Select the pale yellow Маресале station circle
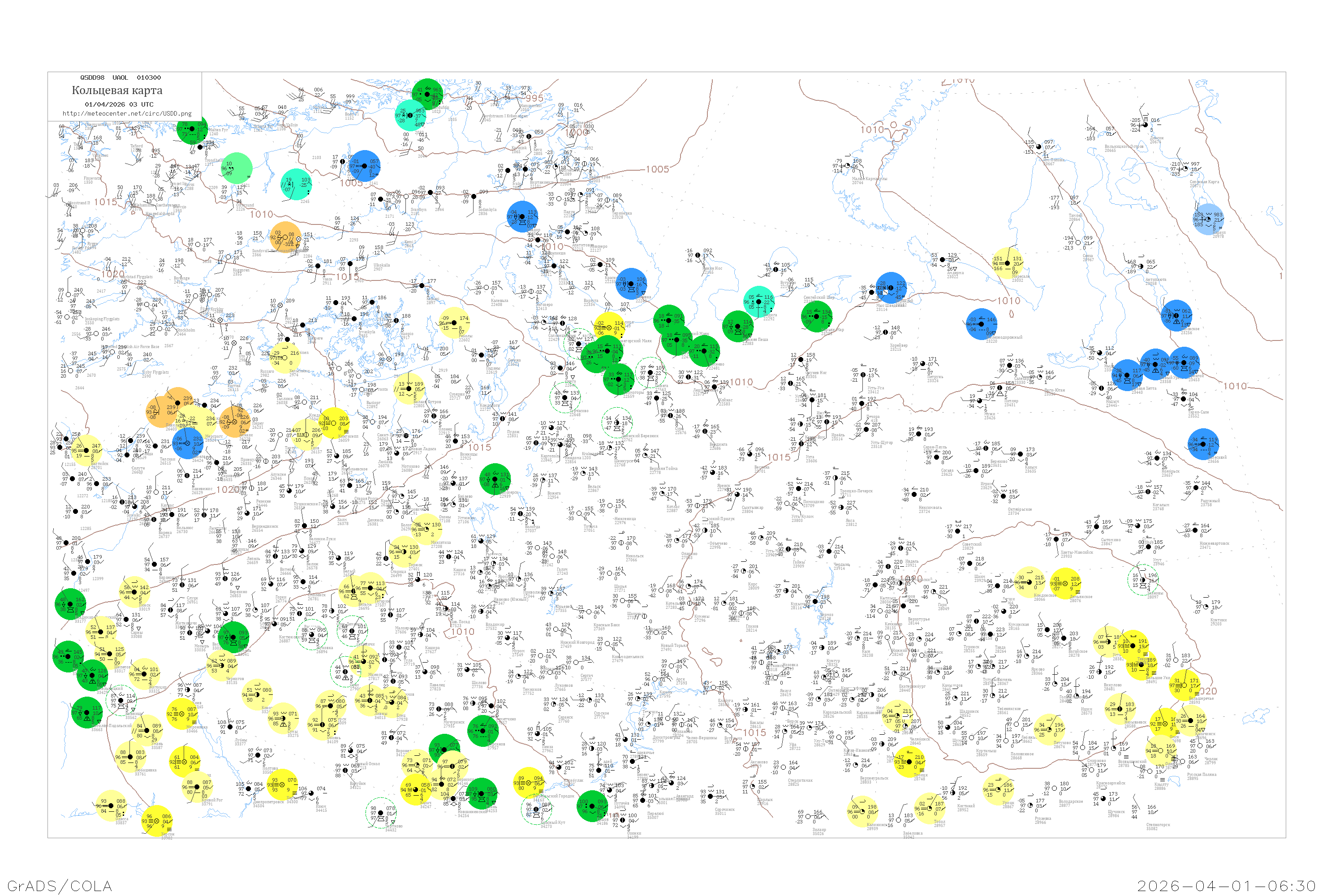The image size is (1344, 896). click(1007, 263)
